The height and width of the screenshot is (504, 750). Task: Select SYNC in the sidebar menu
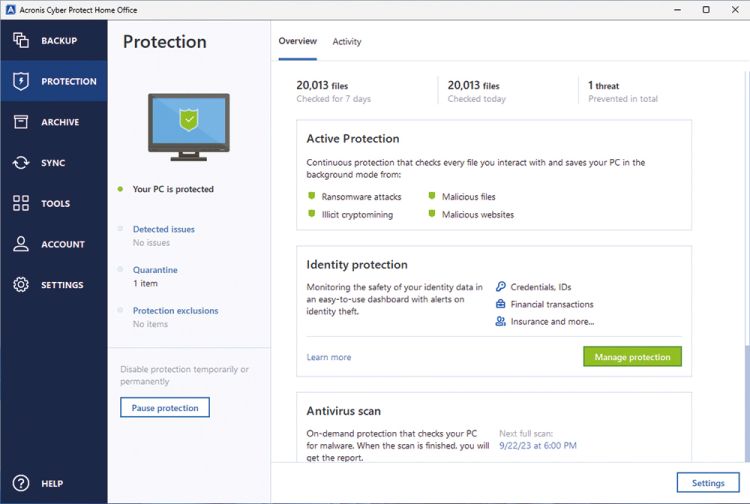[53, 163]
